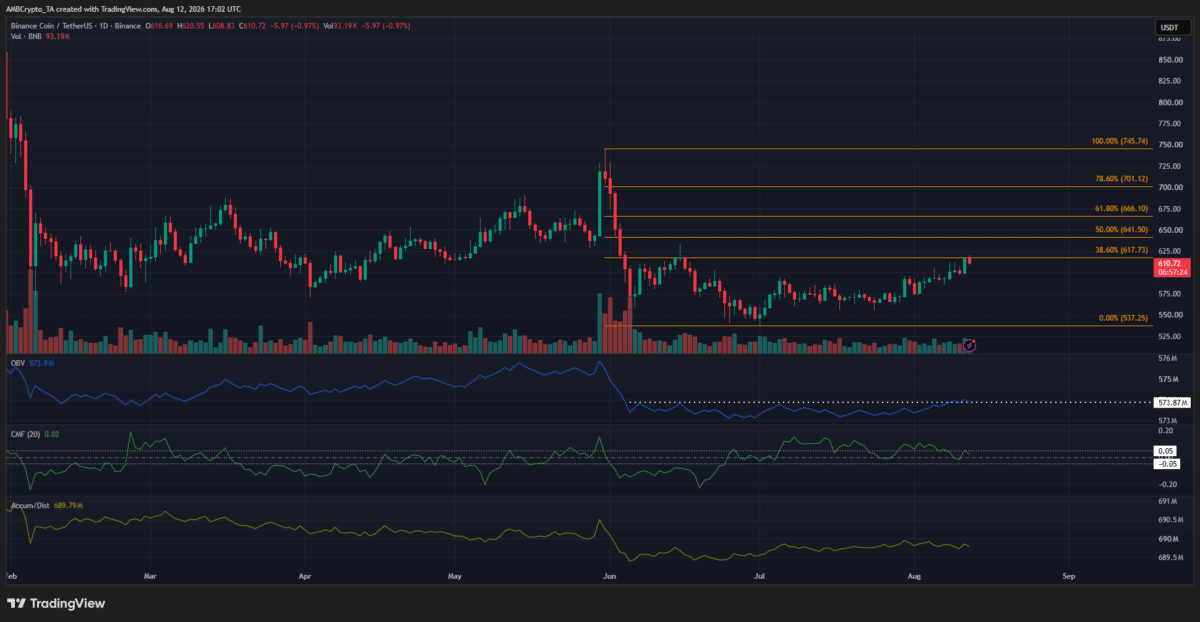Click the Apr label on the time axis

pyautogui.click(x=305, y=577)
